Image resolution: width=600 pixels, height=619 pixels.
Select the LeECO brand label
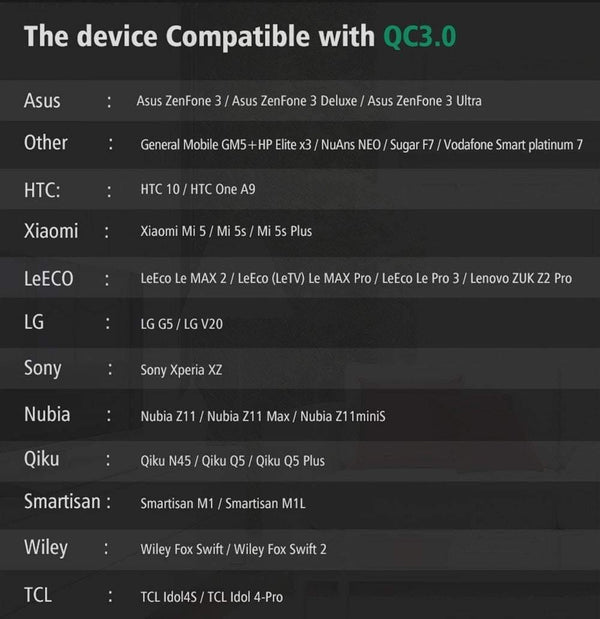tap(49, 277)
